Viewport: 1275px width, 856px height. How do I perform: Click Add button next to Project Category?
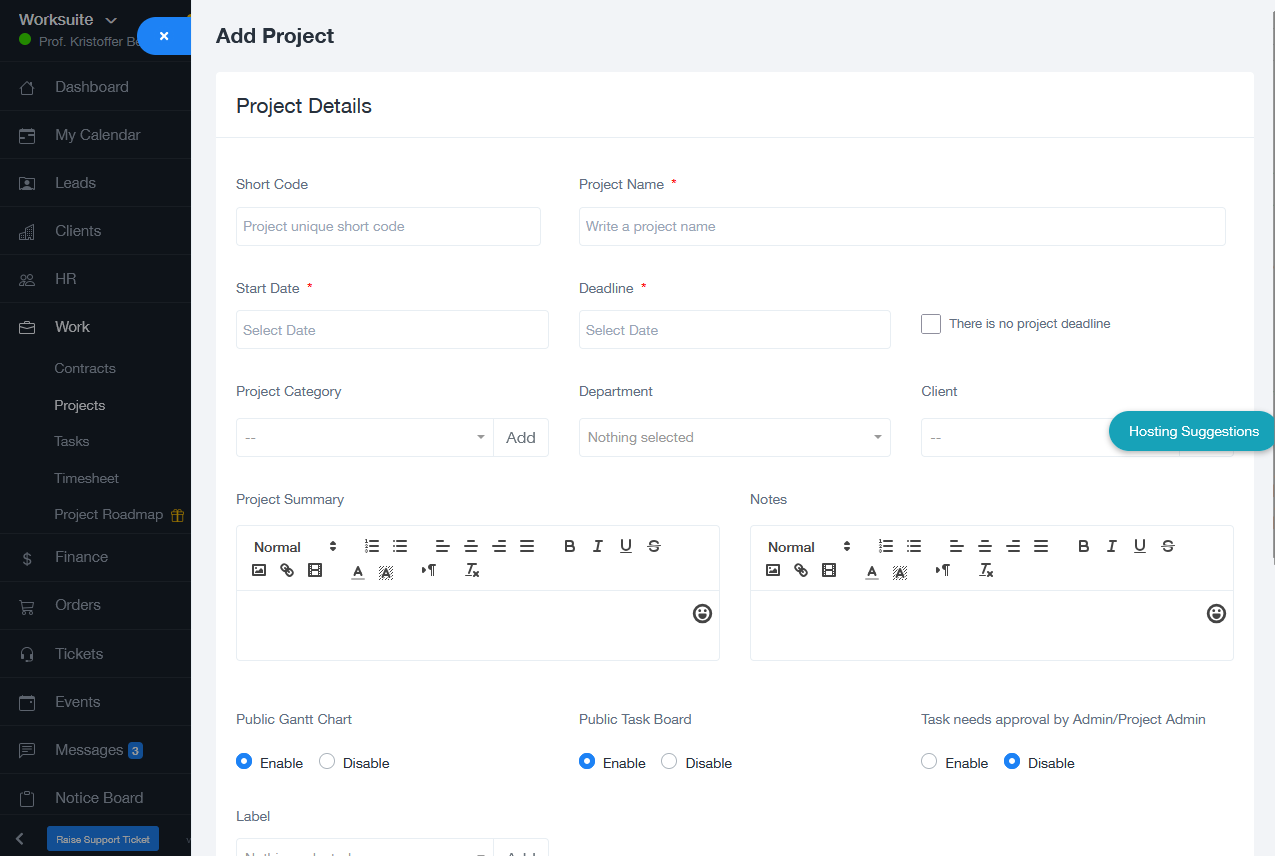521,438
